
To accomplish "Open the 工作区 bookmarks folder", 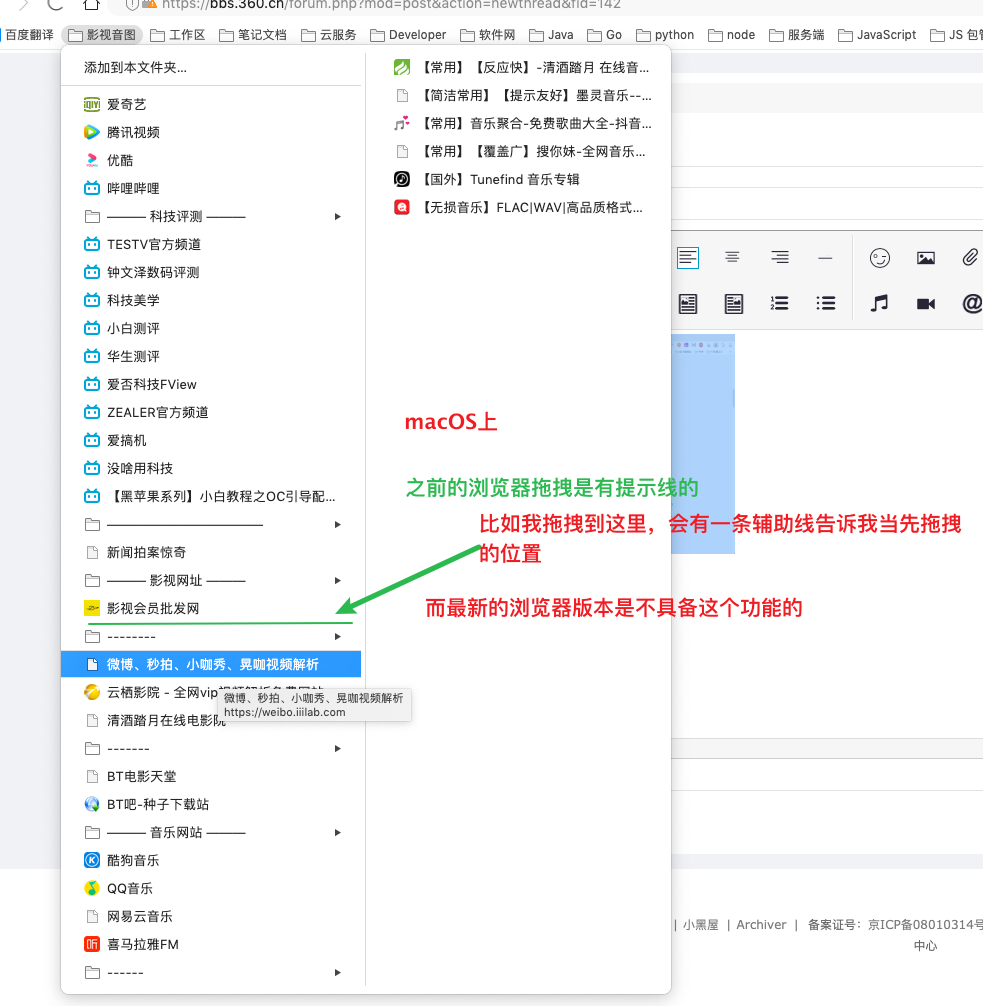I will [178, 35].
